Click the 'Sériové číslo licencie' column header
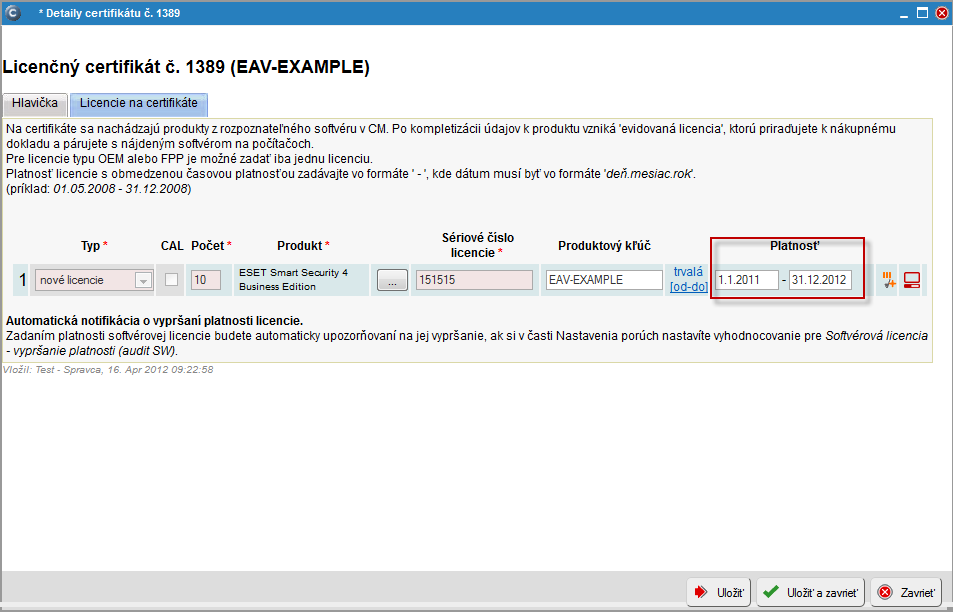 tap(478, 245)
